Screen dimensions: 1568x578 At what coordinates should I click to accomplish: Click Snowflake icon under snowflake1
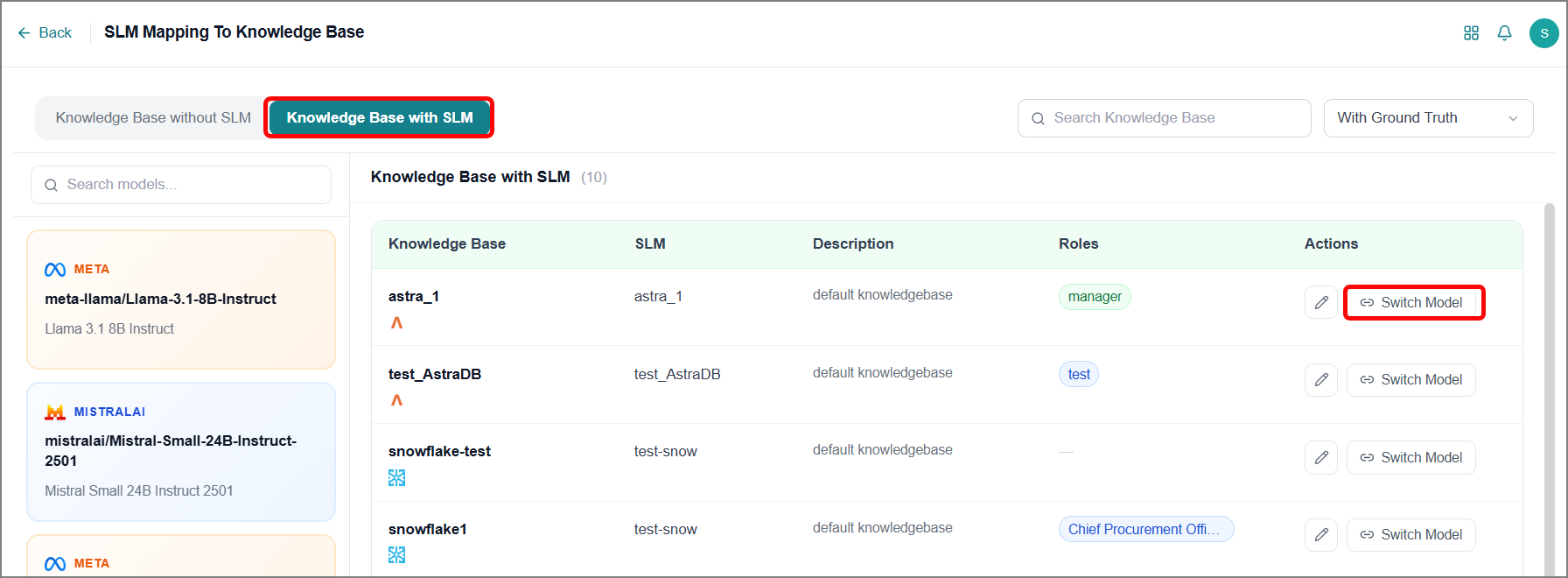(396, 555)
